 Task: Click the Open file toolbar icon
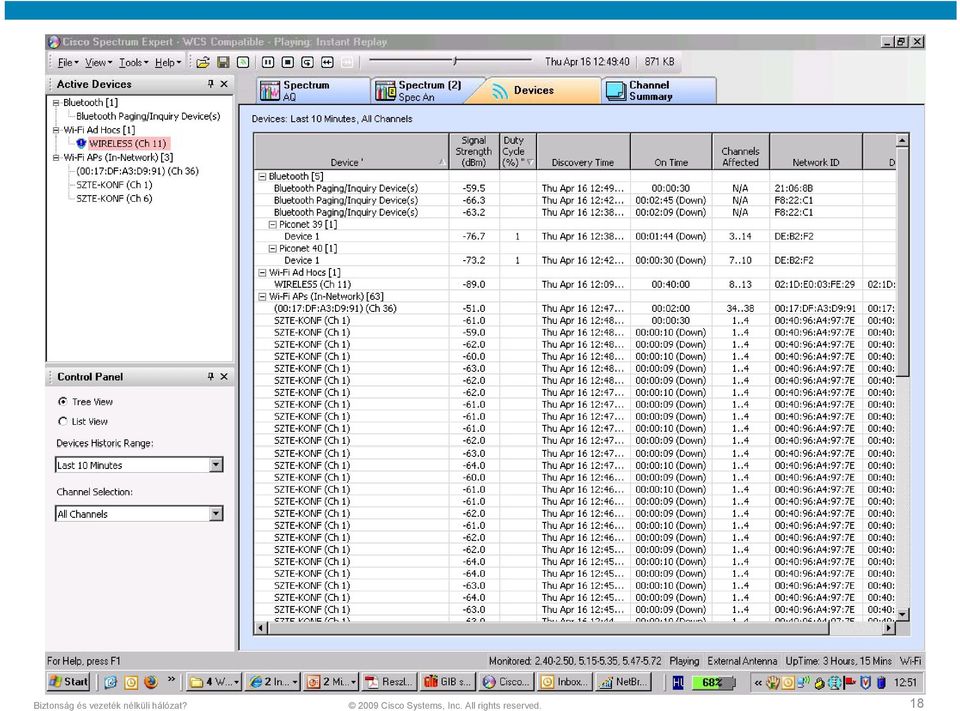203,62
